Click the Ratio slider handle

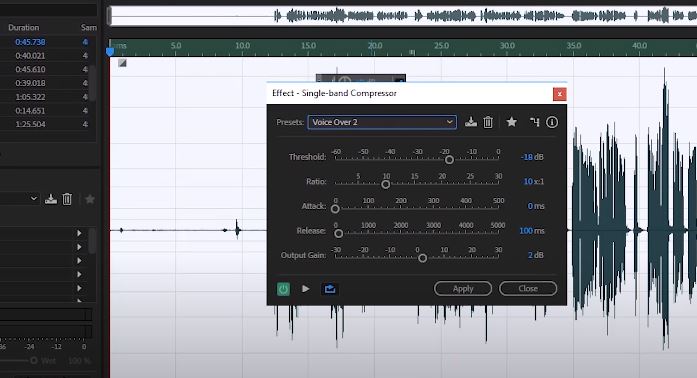386,184
